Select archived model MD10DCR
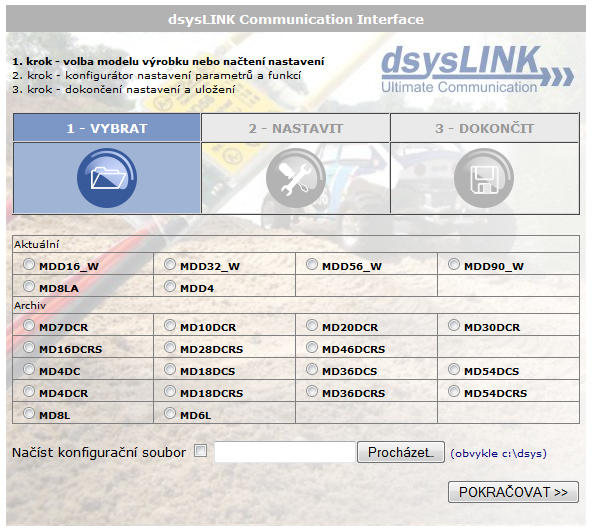The image size is (592, 531). (170, 325)
